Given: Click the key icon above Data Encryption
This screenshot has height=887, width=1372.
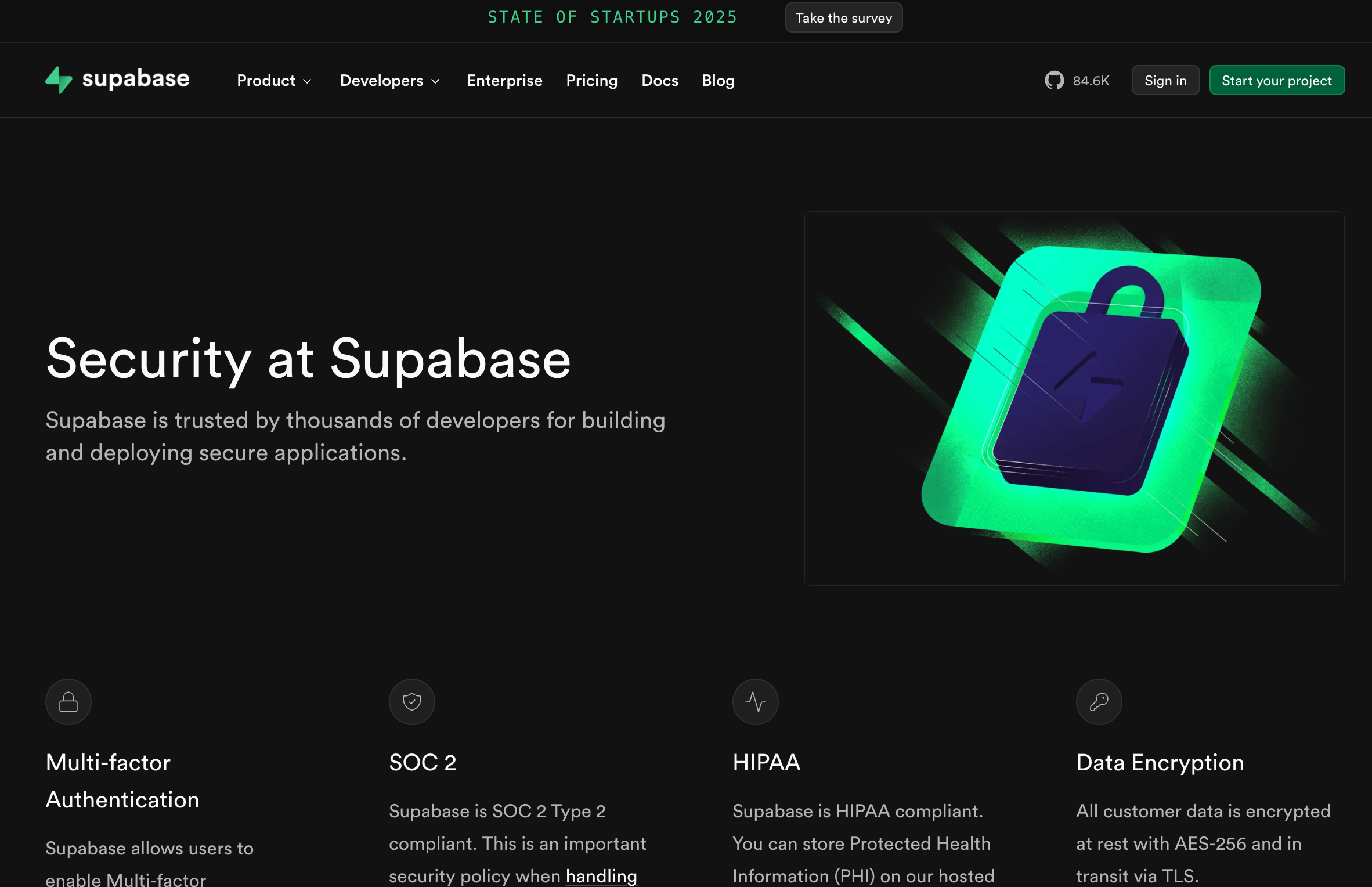Looking at the screenshot, I should click(x=1099, y=702).
